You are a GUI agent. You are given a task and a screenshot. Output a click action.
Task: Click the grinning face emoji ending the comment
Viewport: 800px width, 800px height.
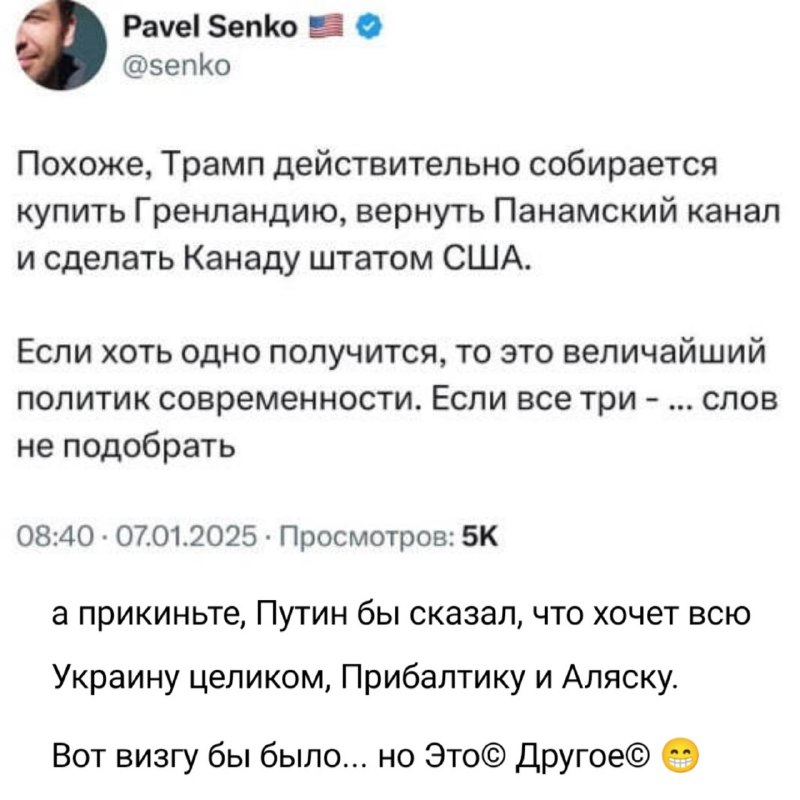(680, 756)
